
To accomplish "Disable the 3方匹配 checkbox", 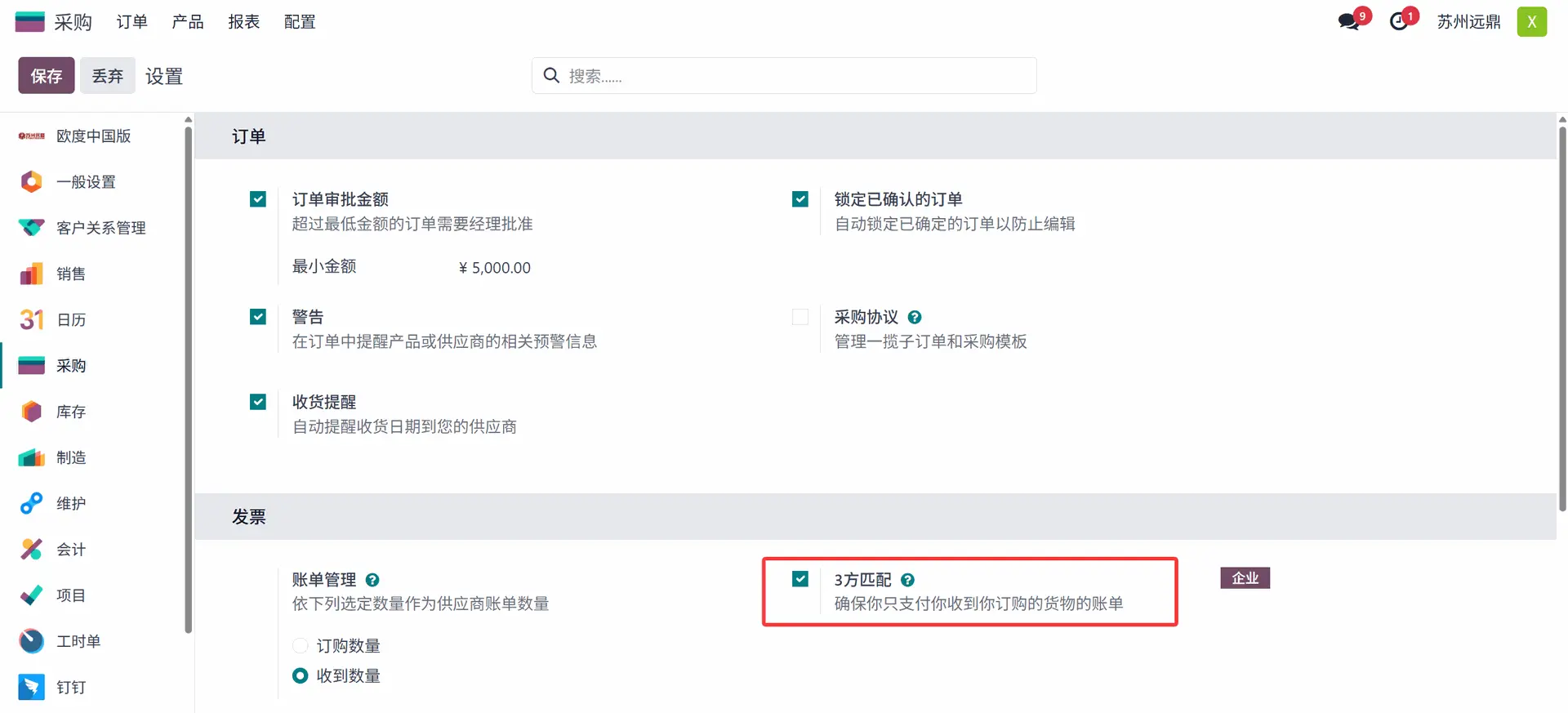I will tap(800, 579).
